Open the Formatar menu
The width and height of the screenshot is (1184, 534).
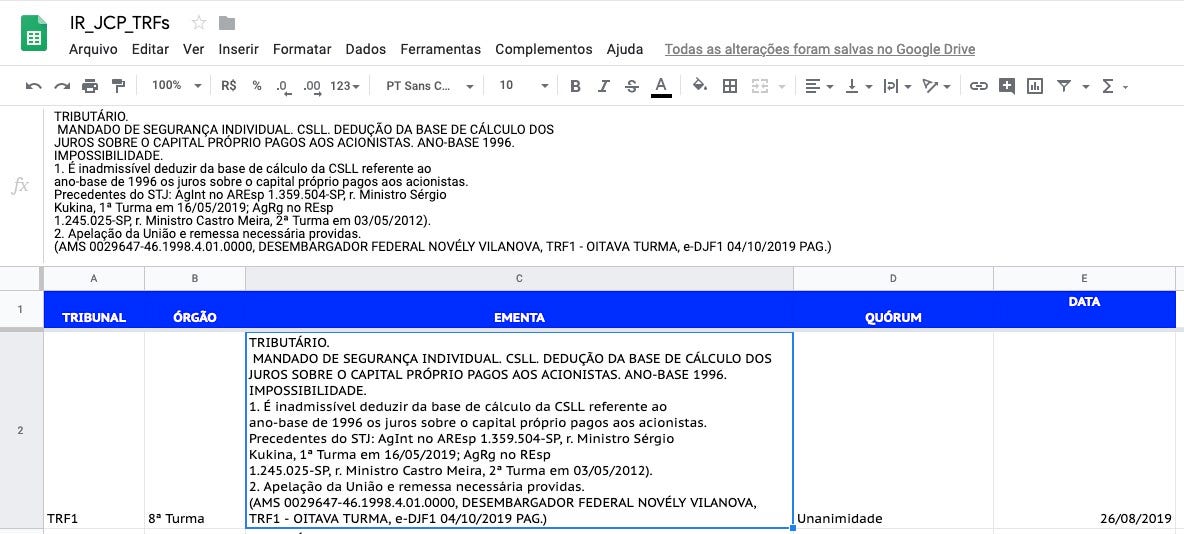pyautogui.click(x=302, y=49)
